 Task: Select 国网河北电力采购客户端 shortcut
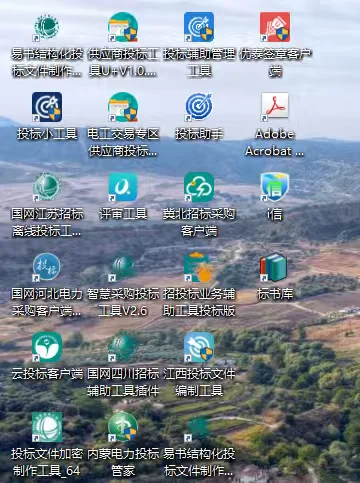point(47,267)
